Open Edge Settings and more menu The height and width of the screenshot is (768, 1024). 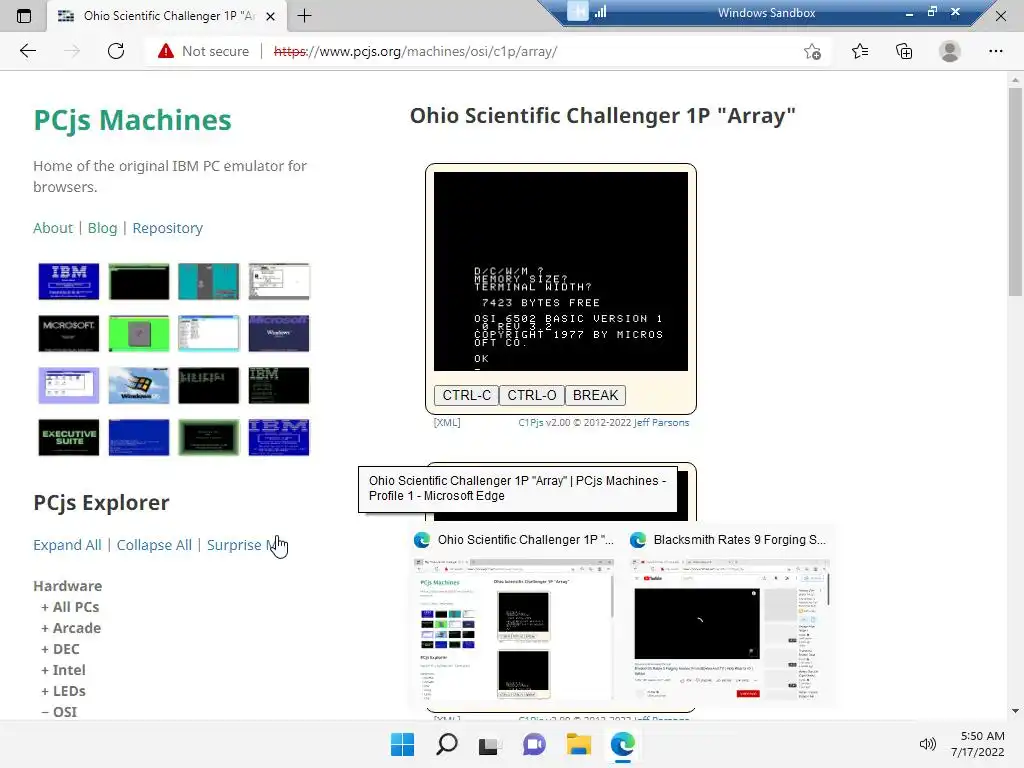pos(995,51)
